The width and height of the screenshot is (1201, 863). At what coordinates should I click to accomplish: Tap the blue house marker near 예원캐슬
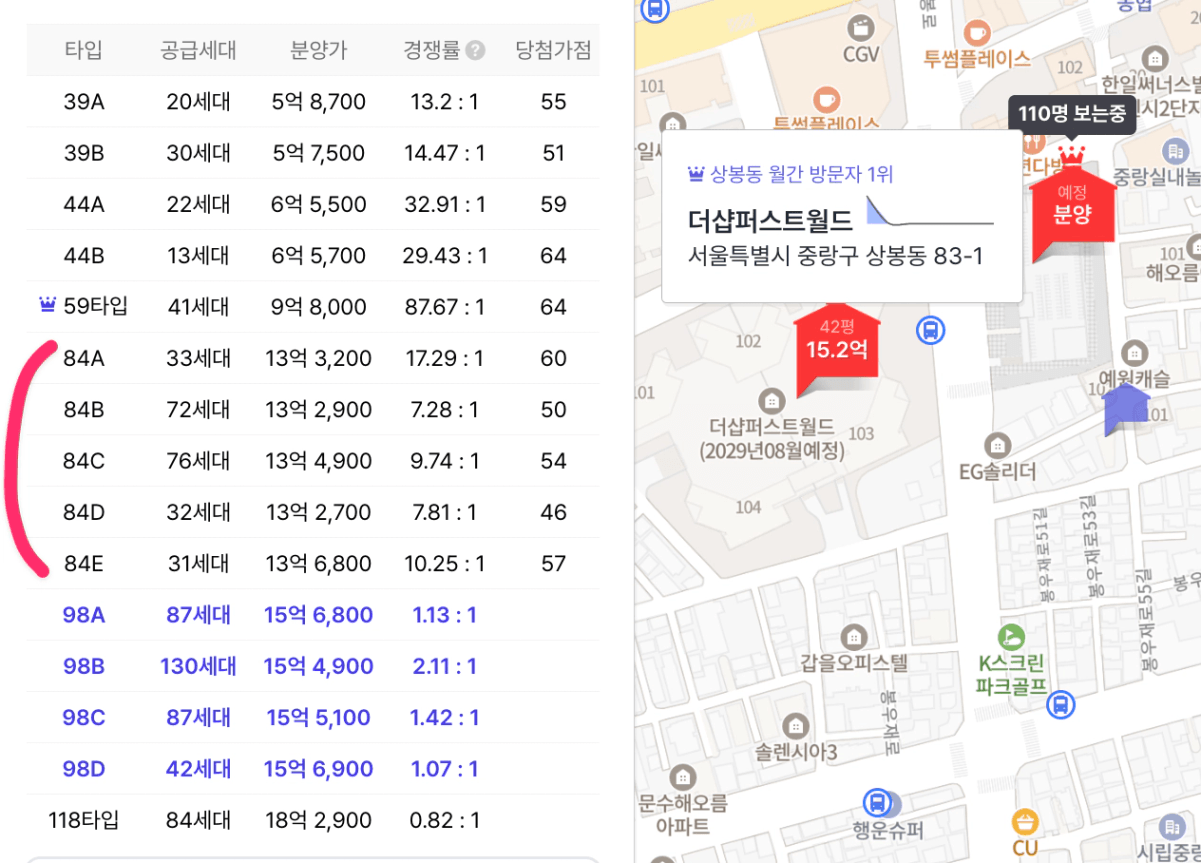[1126, 408]
